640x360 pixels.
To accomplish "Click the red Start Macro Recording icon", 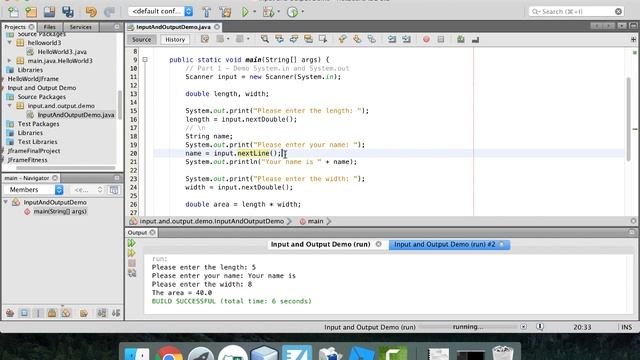I will 426,40.
